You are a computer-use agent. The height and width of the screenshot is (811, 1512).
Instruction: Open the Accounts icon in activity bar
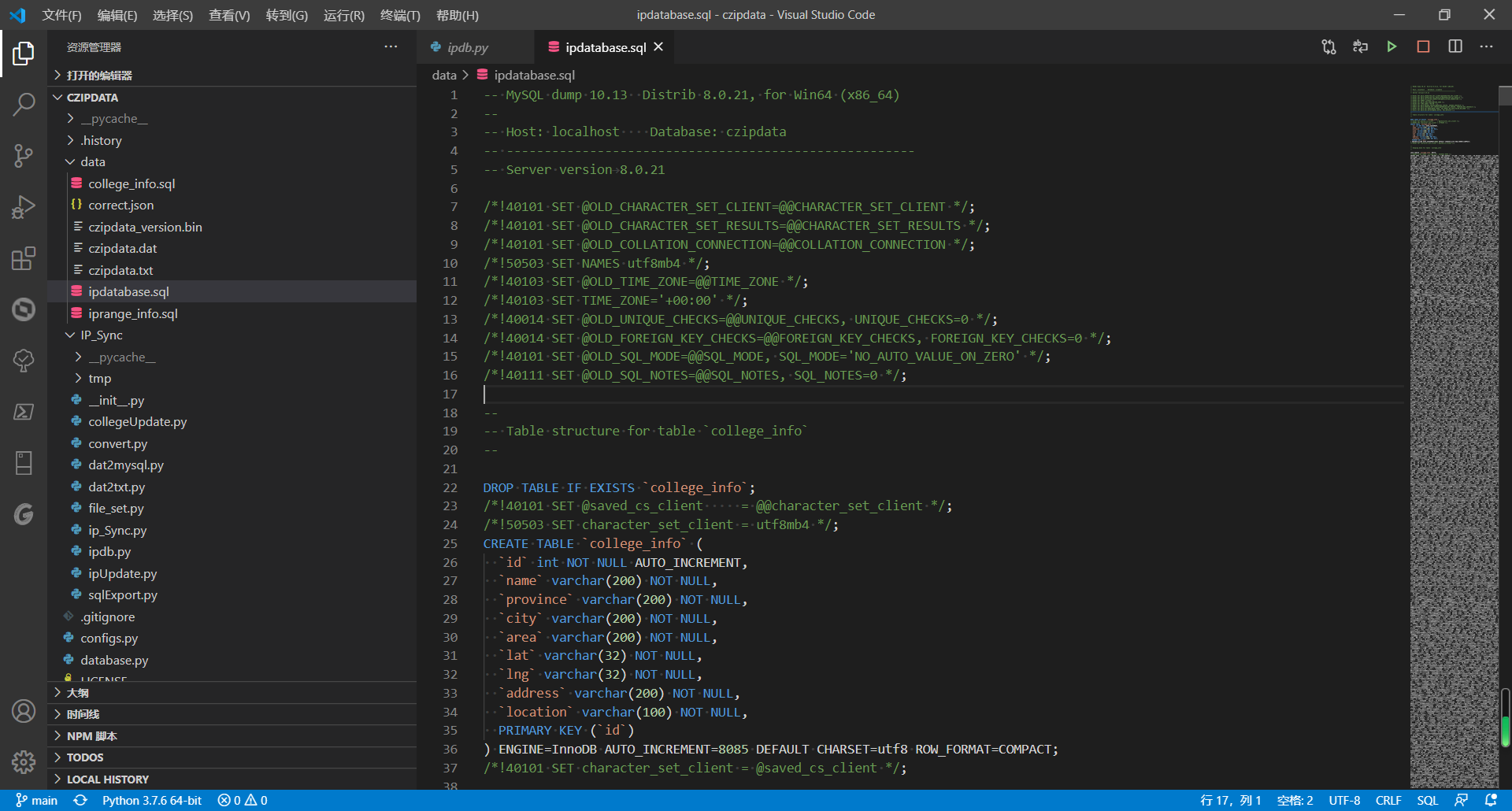tap(24, 711)
